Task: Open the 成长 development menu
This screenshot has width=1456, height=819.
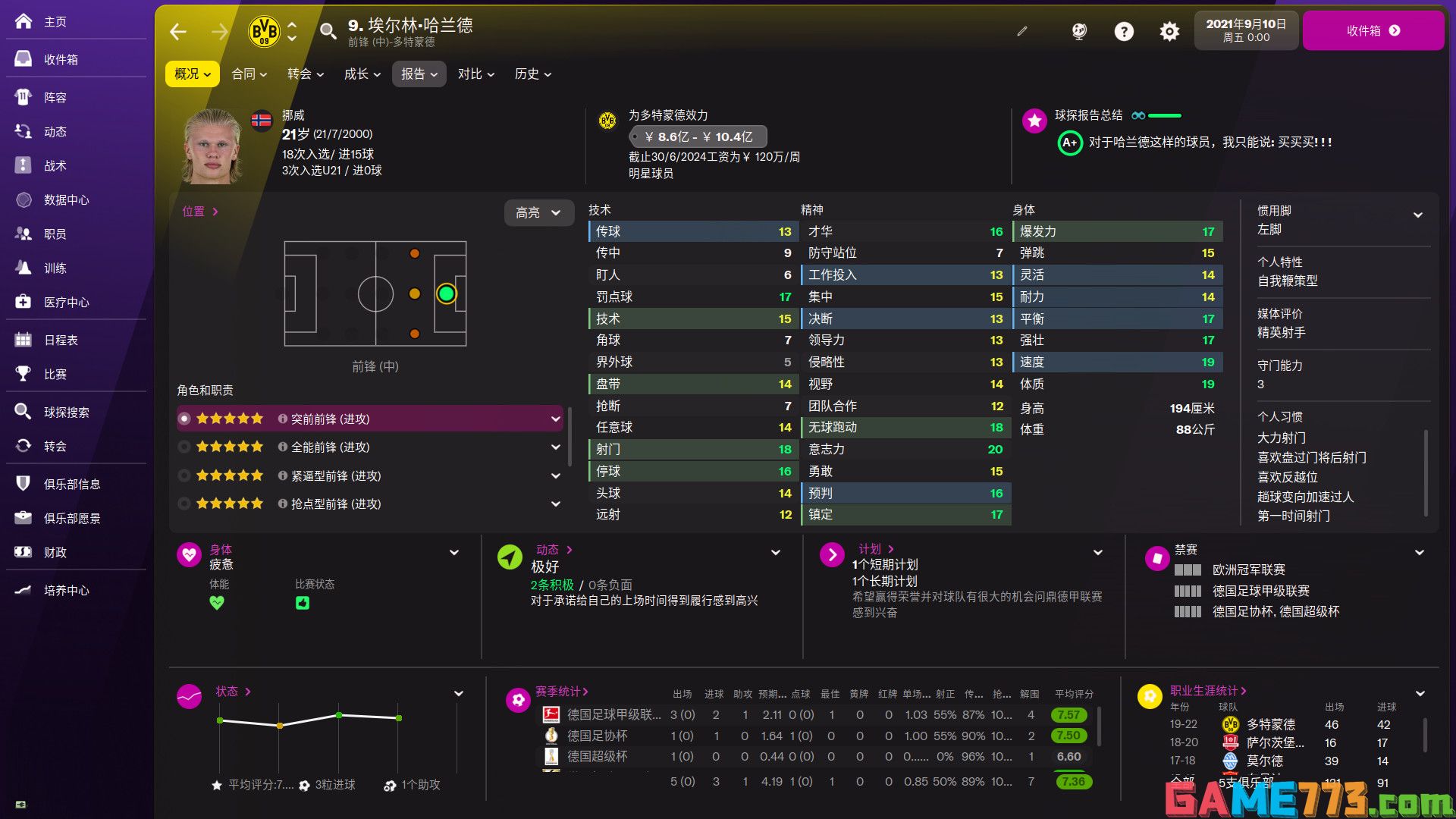Action: tap(362, 74)
